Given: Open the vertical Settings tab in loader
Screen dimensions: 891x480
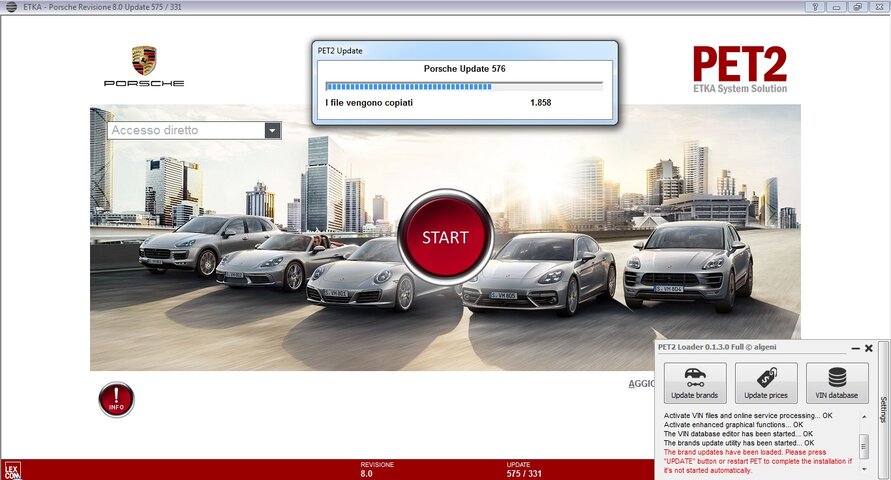Looking at the screenshot, I should click(x=883, y=409).
